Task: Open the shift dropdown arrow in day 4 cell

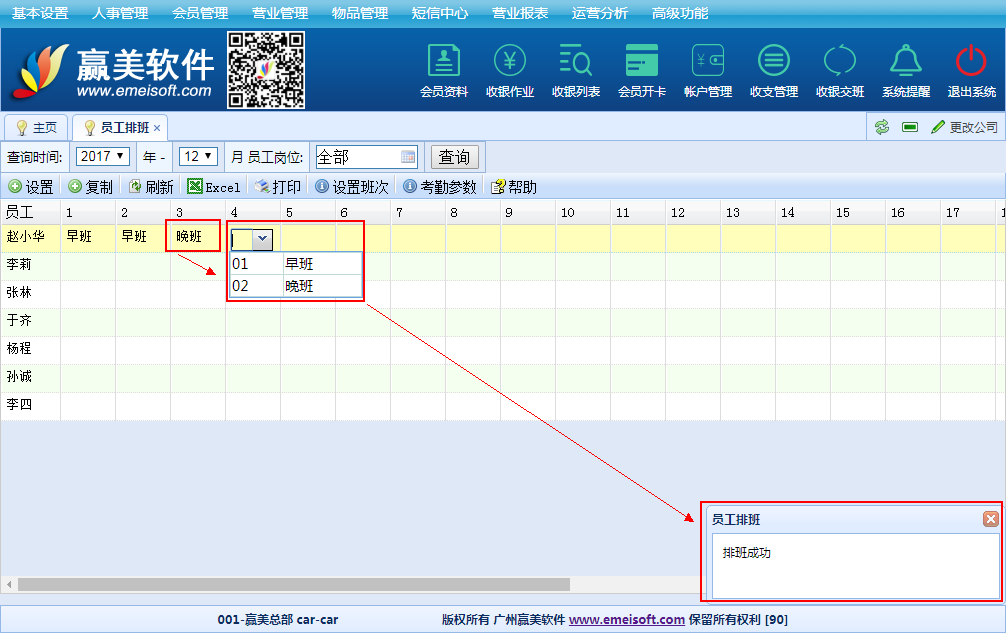Action: pos(262,238)
